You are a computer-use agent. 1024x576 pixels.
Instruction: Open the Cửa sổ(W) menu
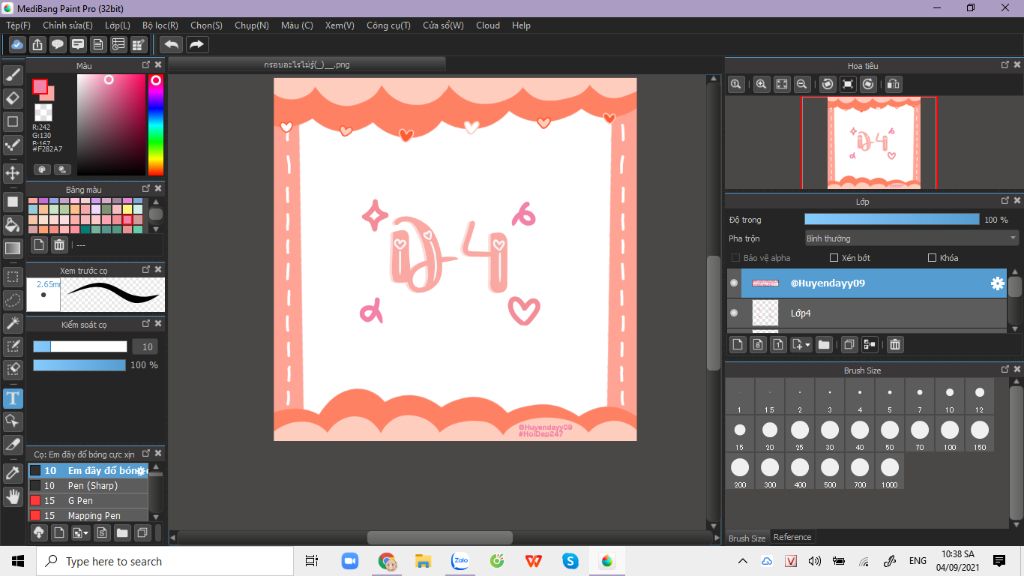tap(443, 25)
